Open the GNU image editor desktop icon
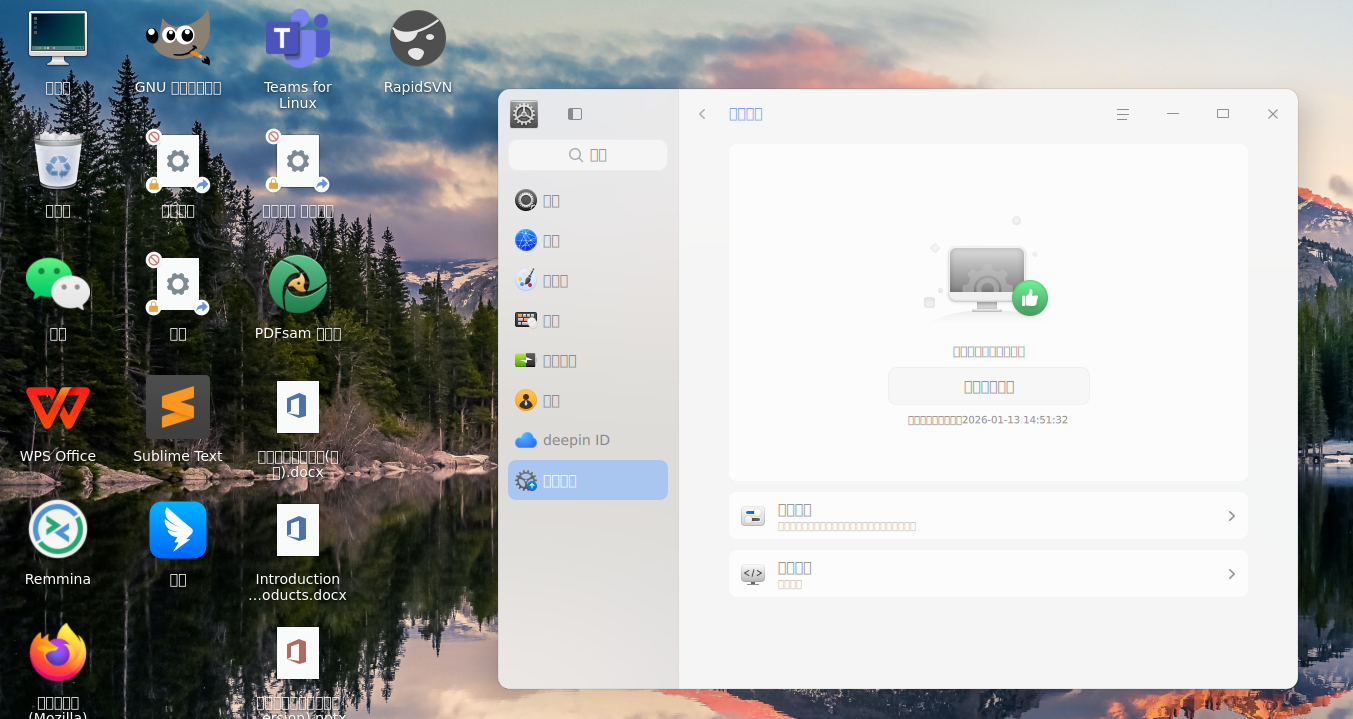The image size is (1353, 719). coord(178,39)
